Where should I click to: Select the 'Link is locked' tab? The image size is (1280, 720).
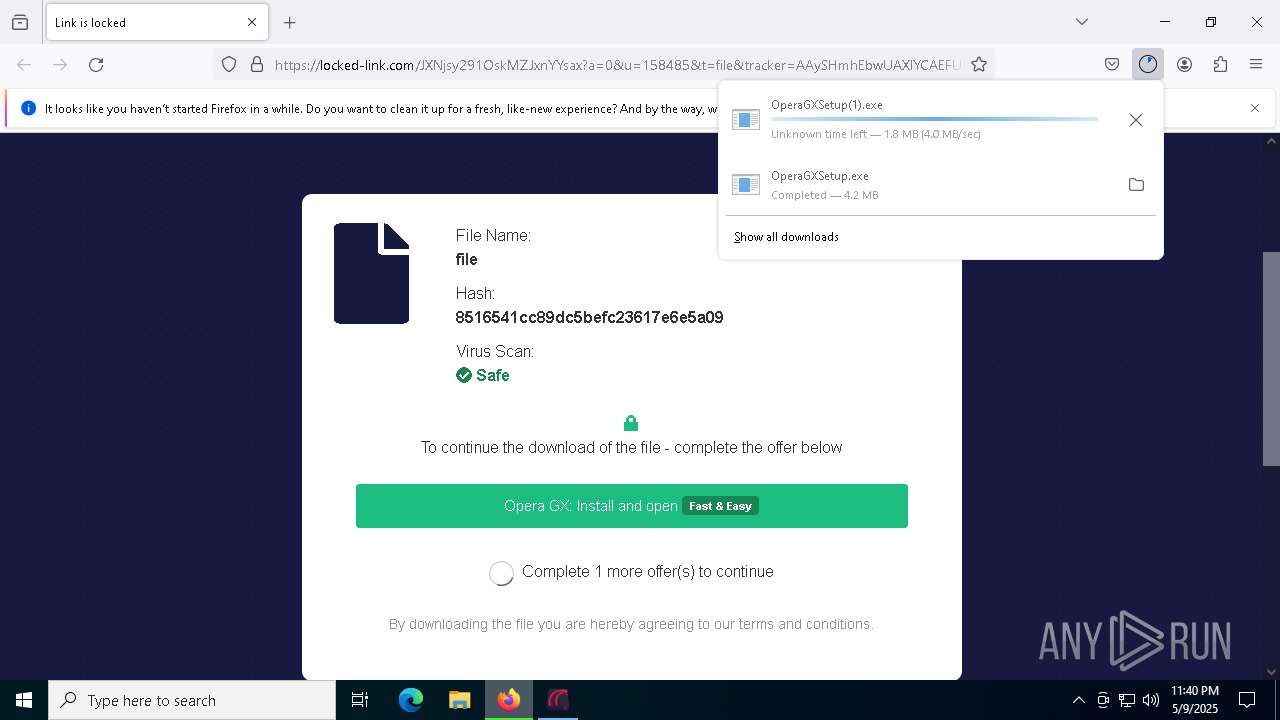pos(157,22)
